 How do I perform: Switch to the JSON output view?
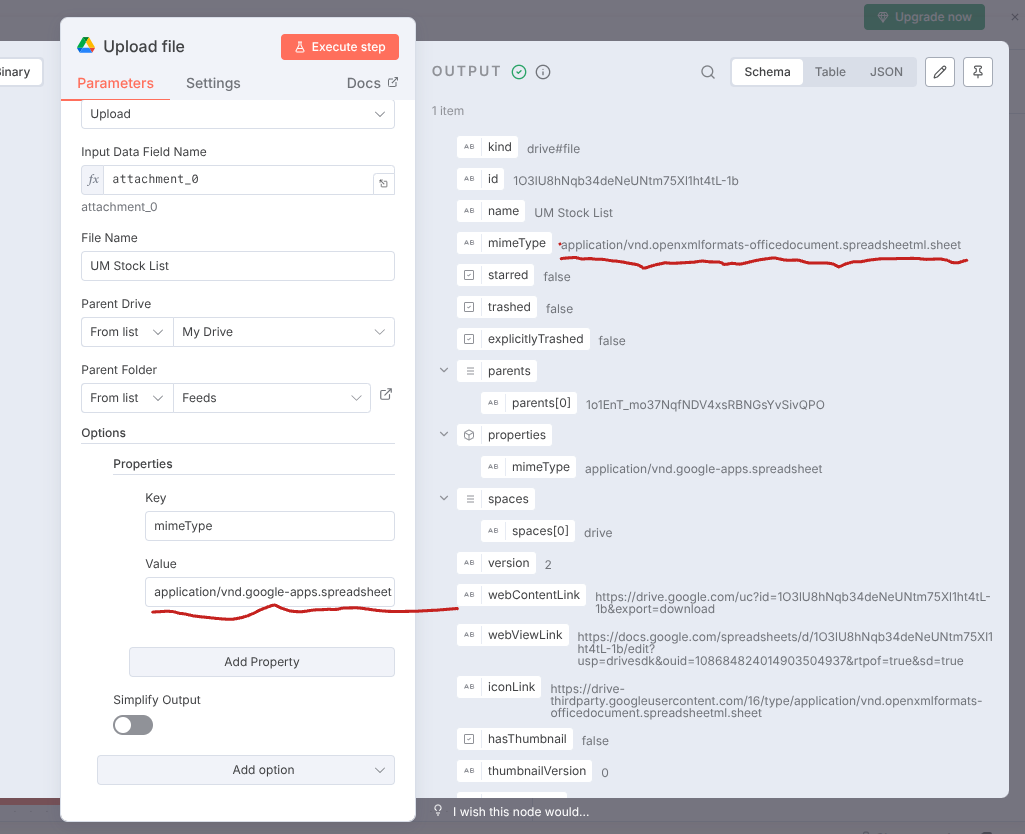(x=886, y=71)
